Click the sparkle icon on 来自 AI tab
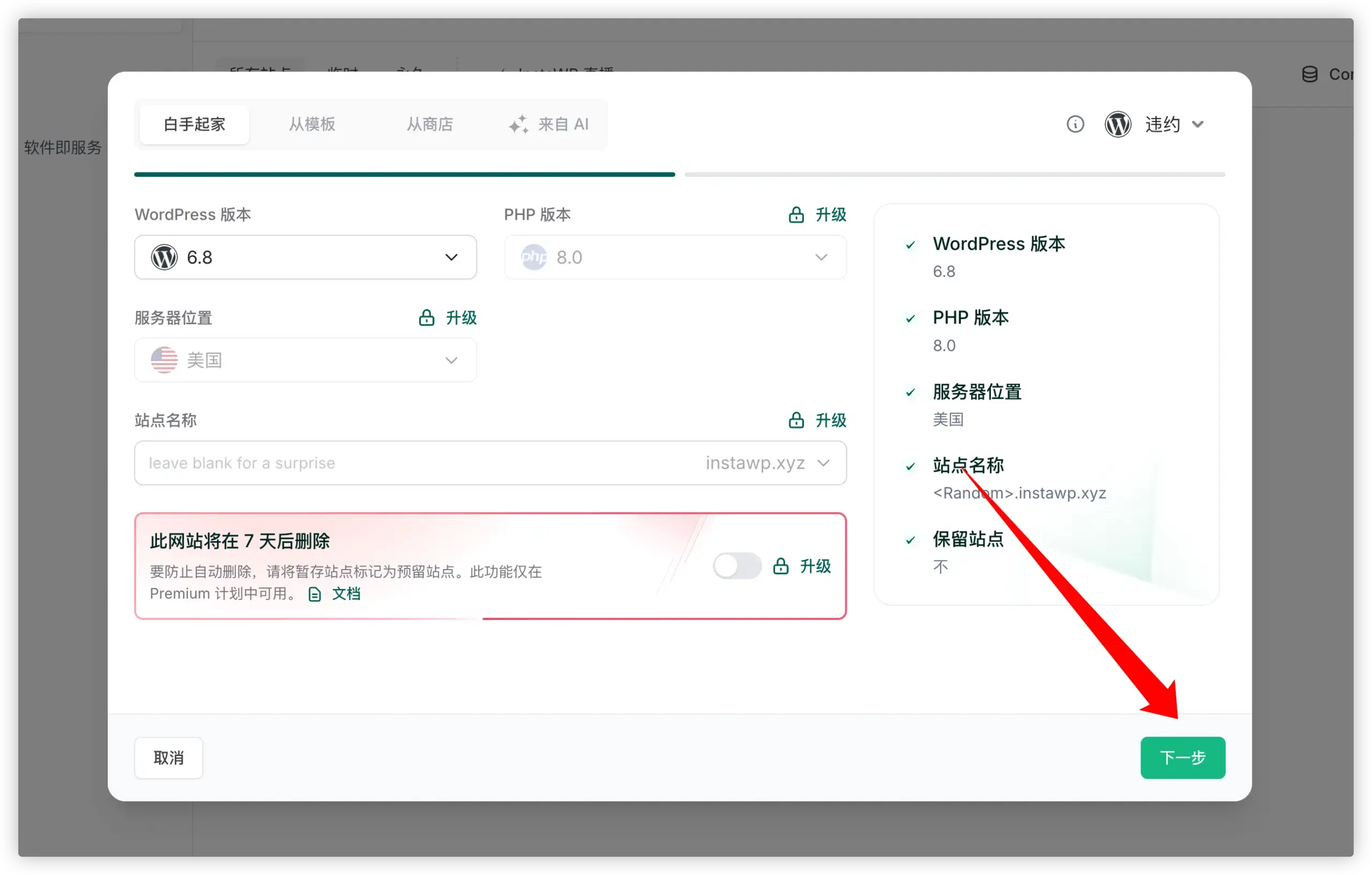 tap(518, 124)
